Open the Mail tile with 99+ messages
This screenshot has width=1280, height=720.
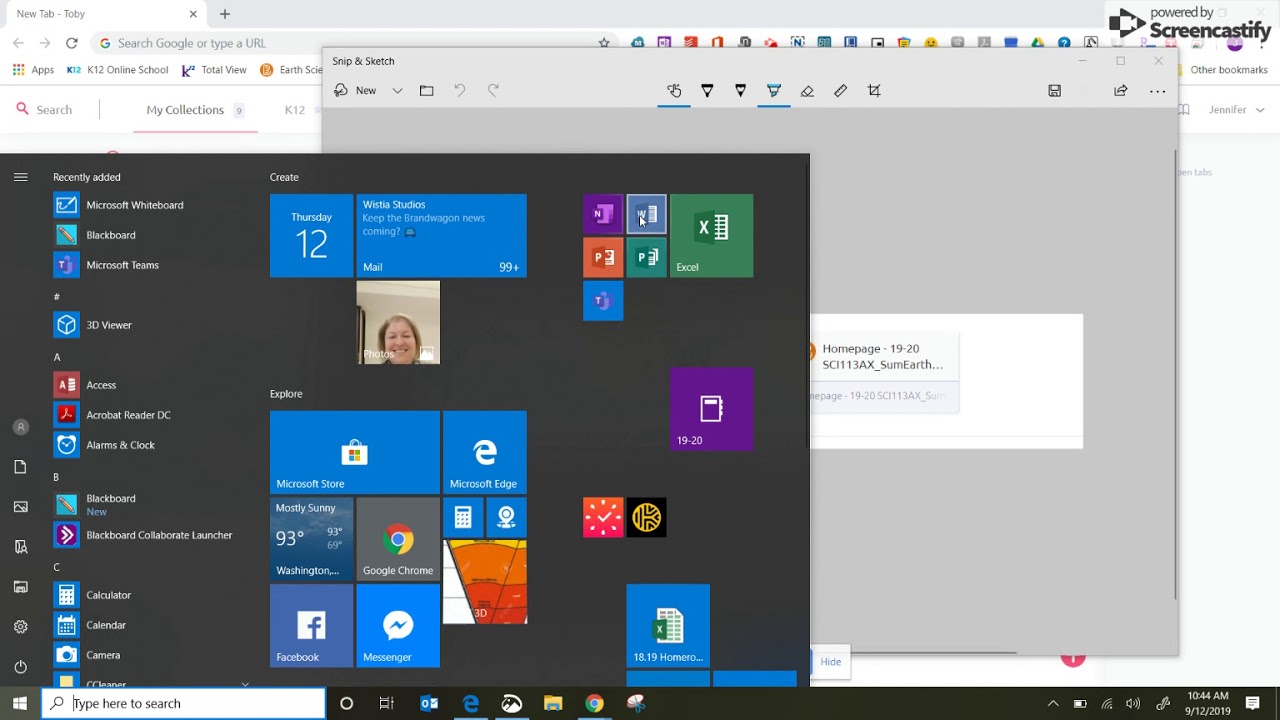pos(441,236)
